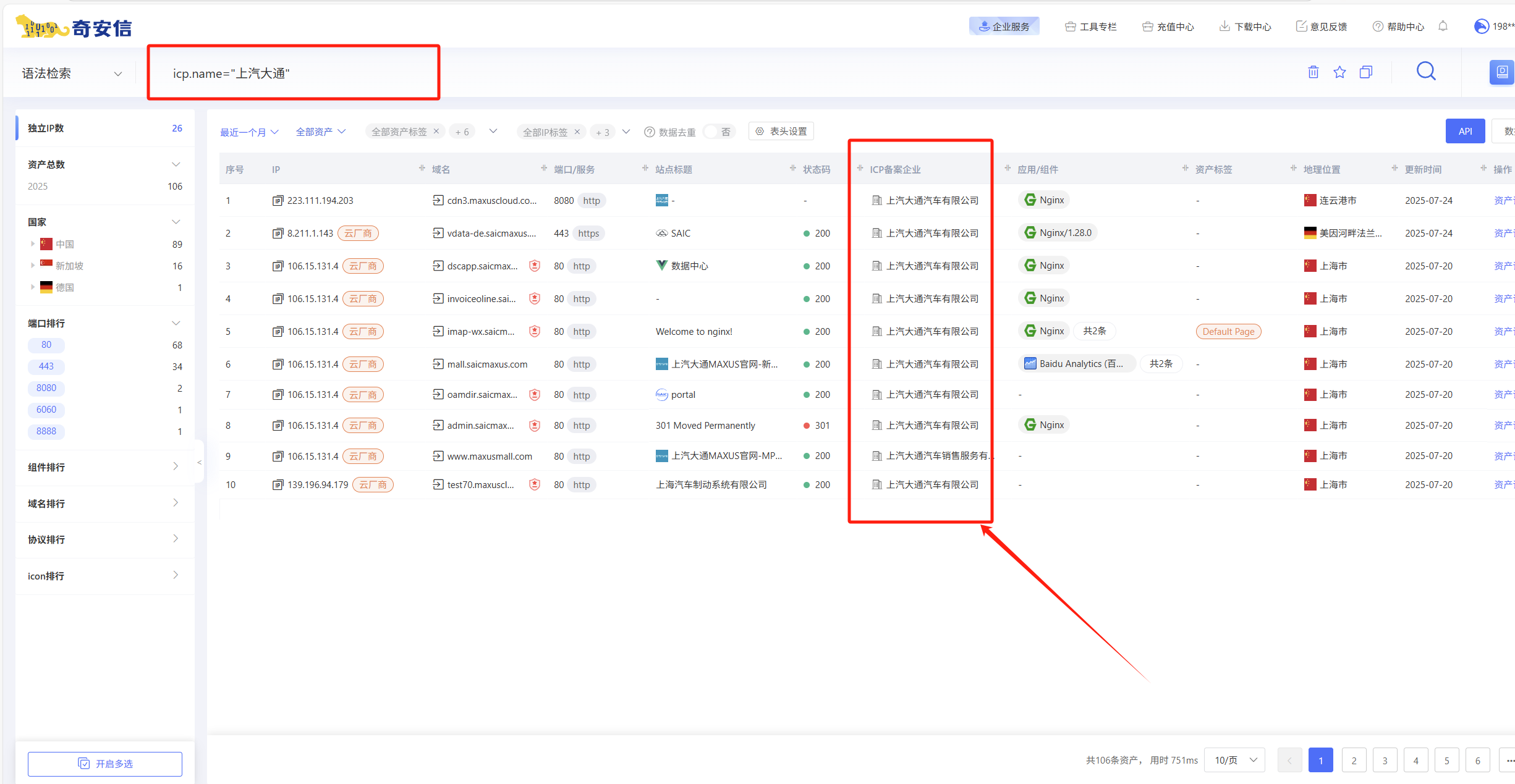Open the 10/页 page size dropdown
The width and height of the screenshot is (1515, 784).
(1234, 760)
